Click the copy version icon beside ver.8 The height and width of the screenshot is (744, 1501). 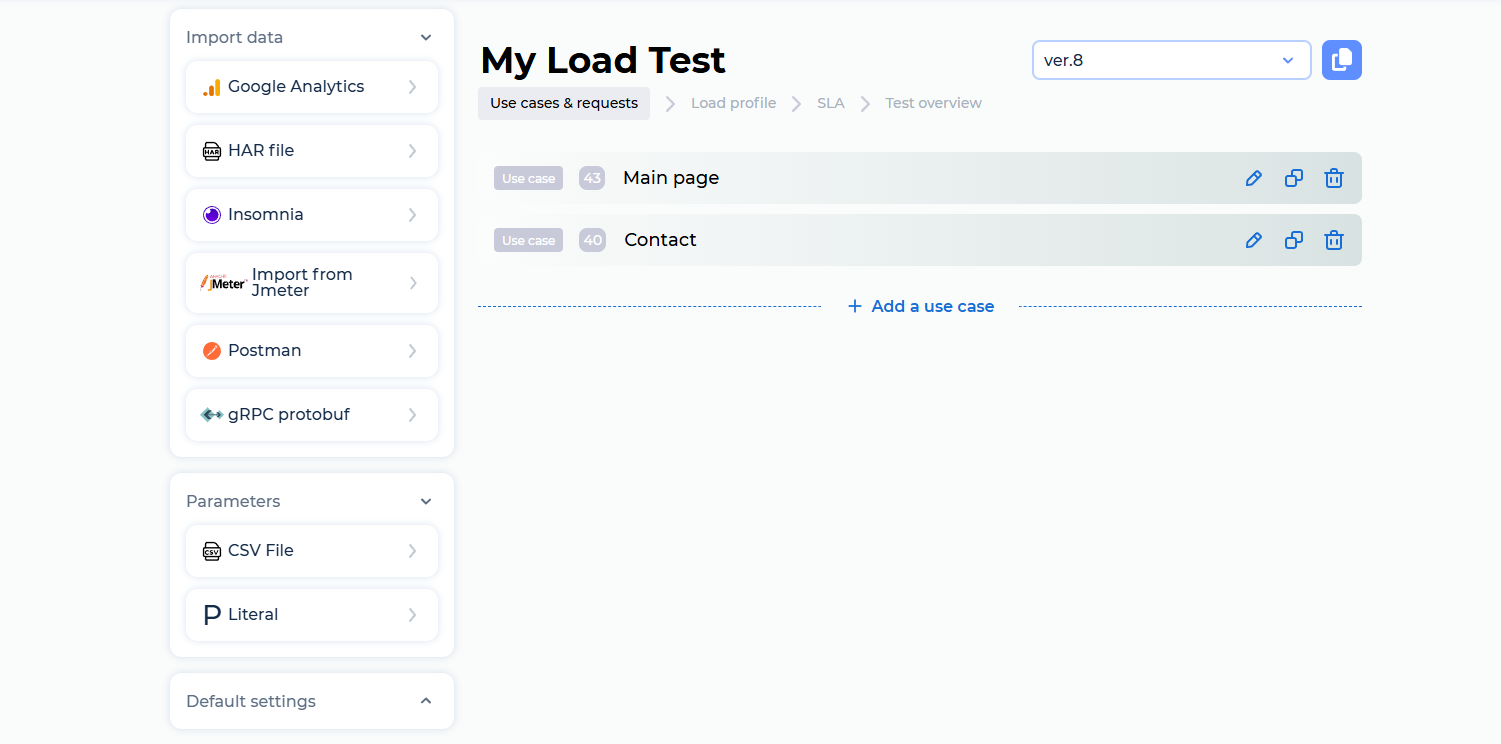[x=1341, y=60]
